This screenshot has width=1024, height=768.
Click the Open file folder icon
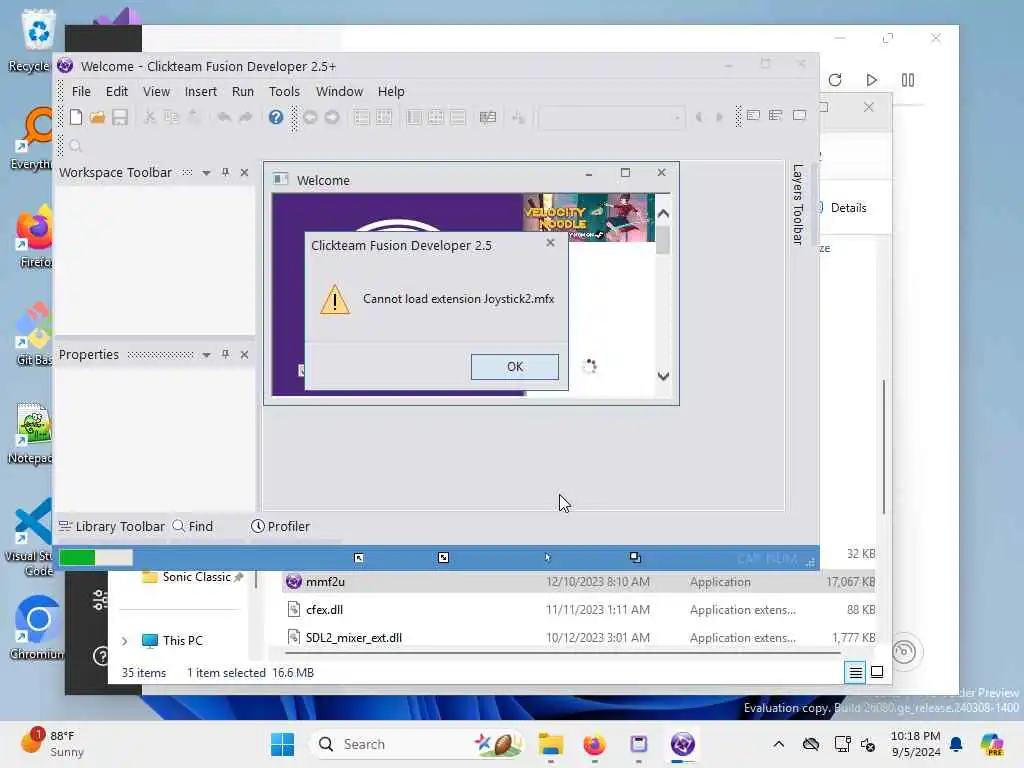[97, 117]
